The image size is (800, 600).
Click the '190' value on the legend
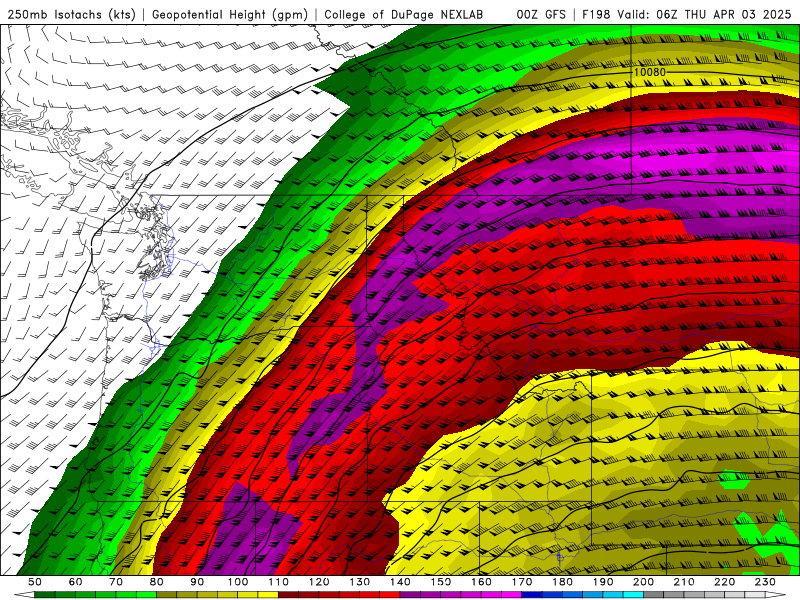tap(603, 582)
